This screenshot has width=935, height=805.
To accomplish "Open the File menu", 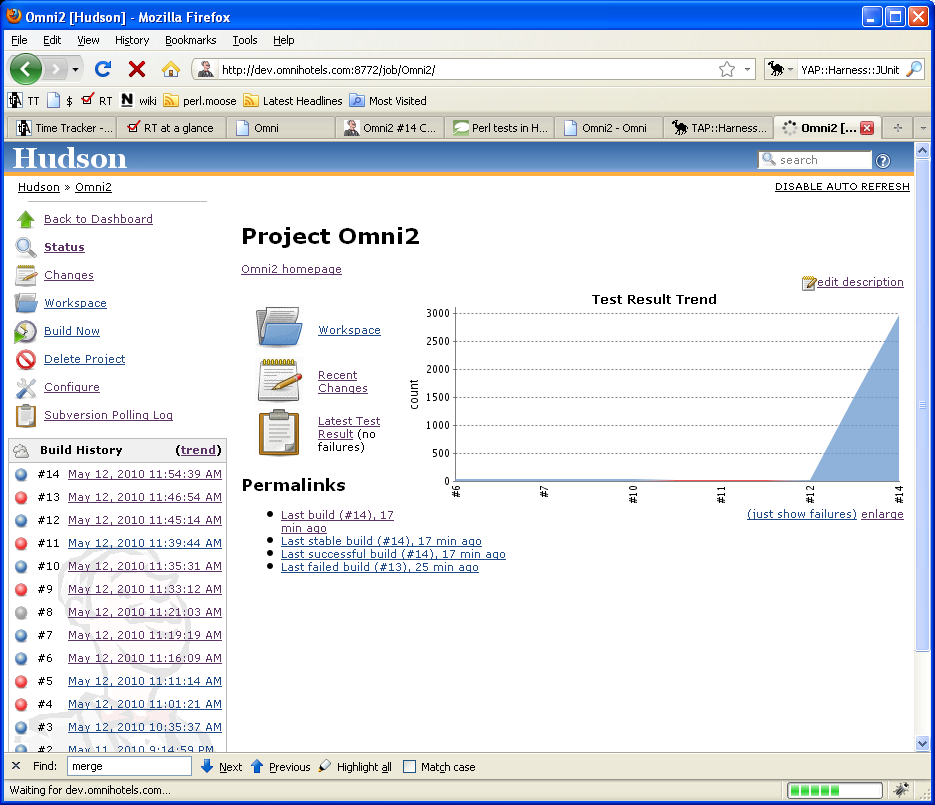I will click(x=19, y=40).
